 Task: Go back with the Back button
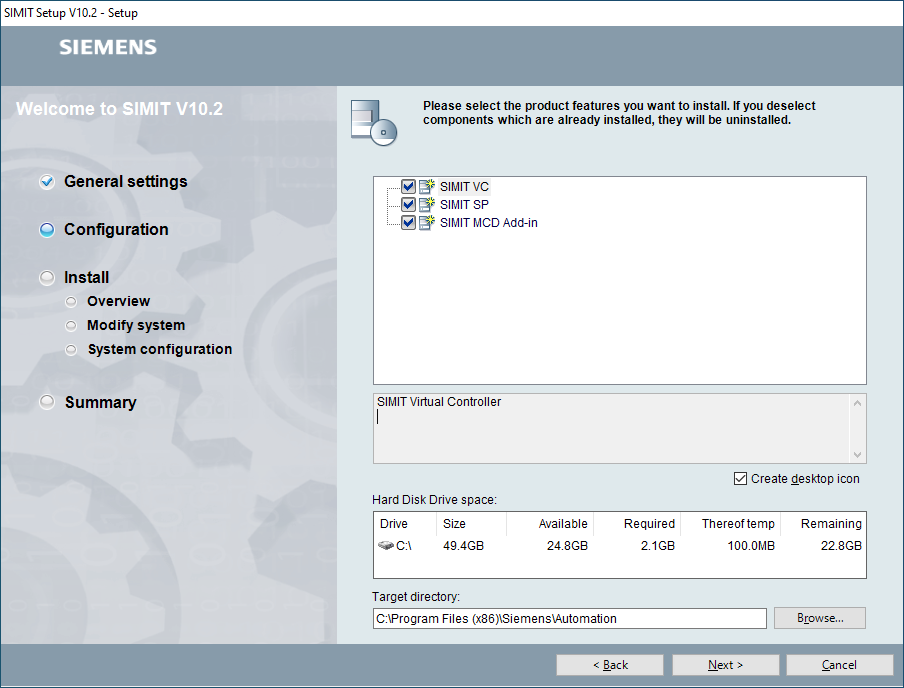point(610,665)
